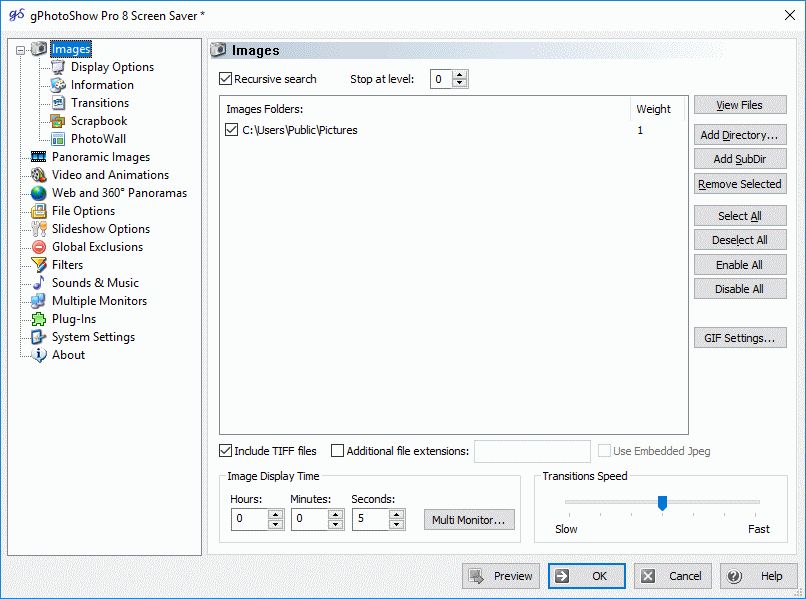
Task: Click Remove Selected button
Action: coord(740,184)
